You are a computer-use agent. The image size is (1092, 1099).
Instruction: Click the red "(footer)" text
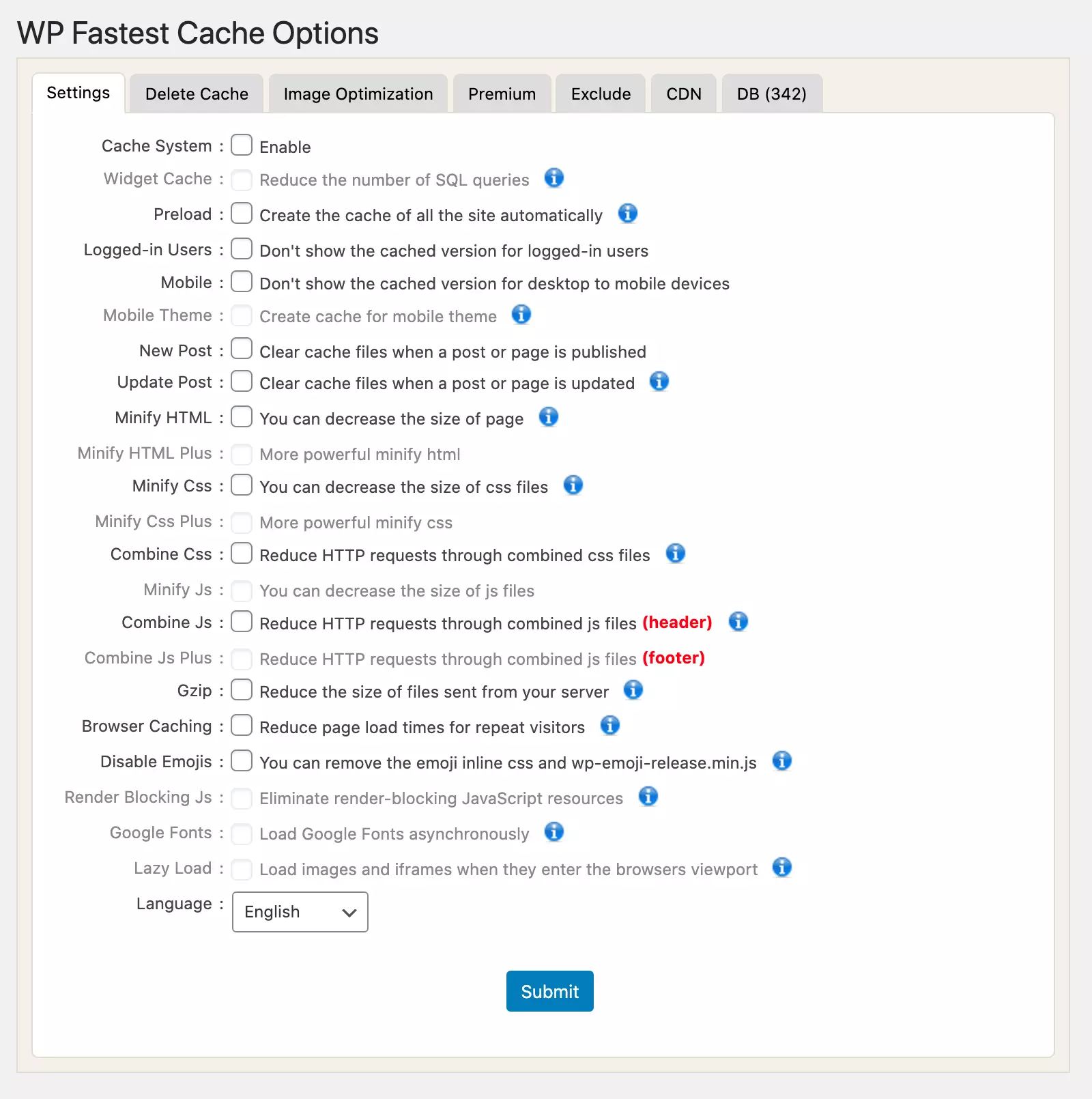point(674,658)
